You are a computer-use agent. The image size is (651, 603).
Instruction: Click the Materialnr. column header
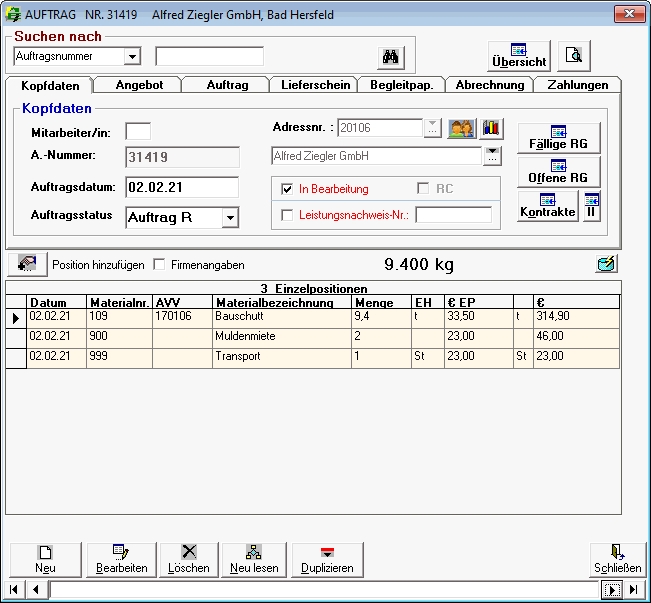pos(120,302)
